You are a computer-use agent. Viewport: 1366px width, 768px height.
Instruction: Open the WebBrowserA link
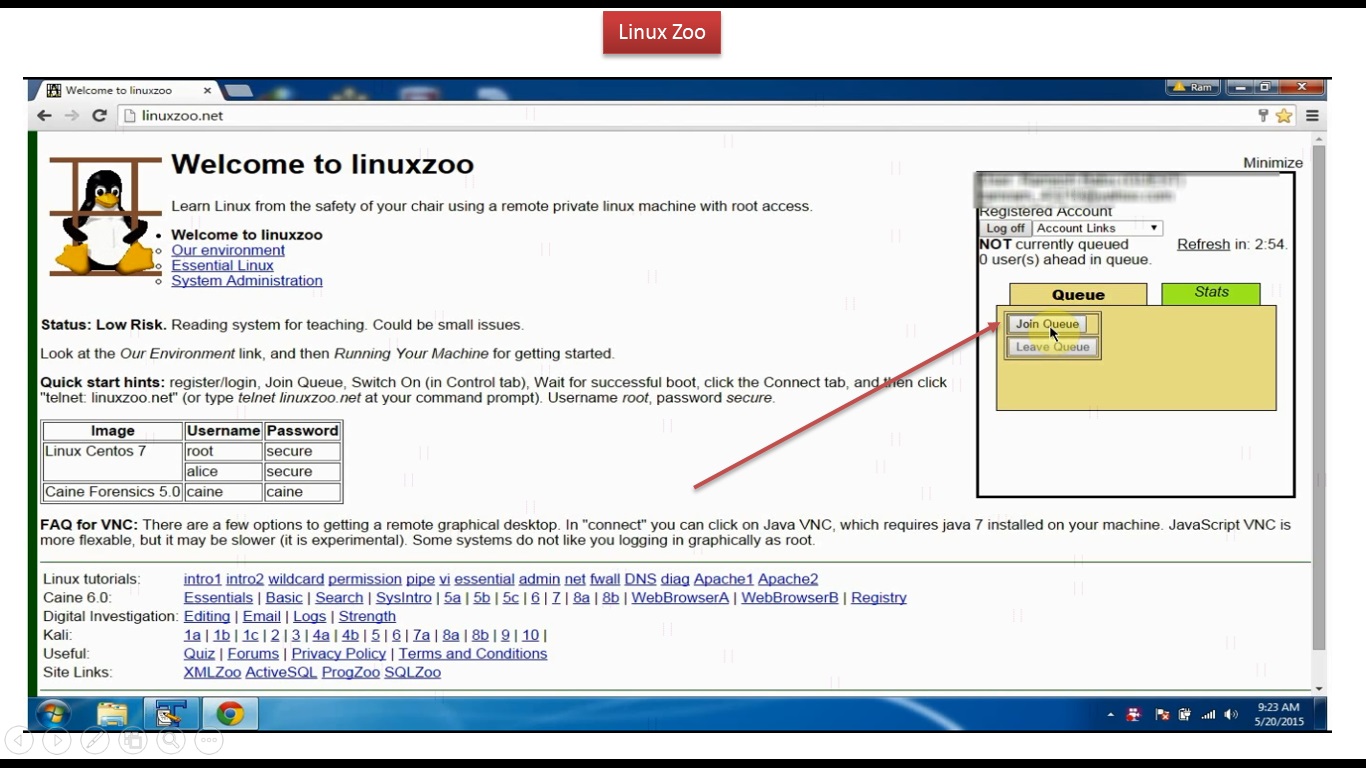click(x=680, y=598)
